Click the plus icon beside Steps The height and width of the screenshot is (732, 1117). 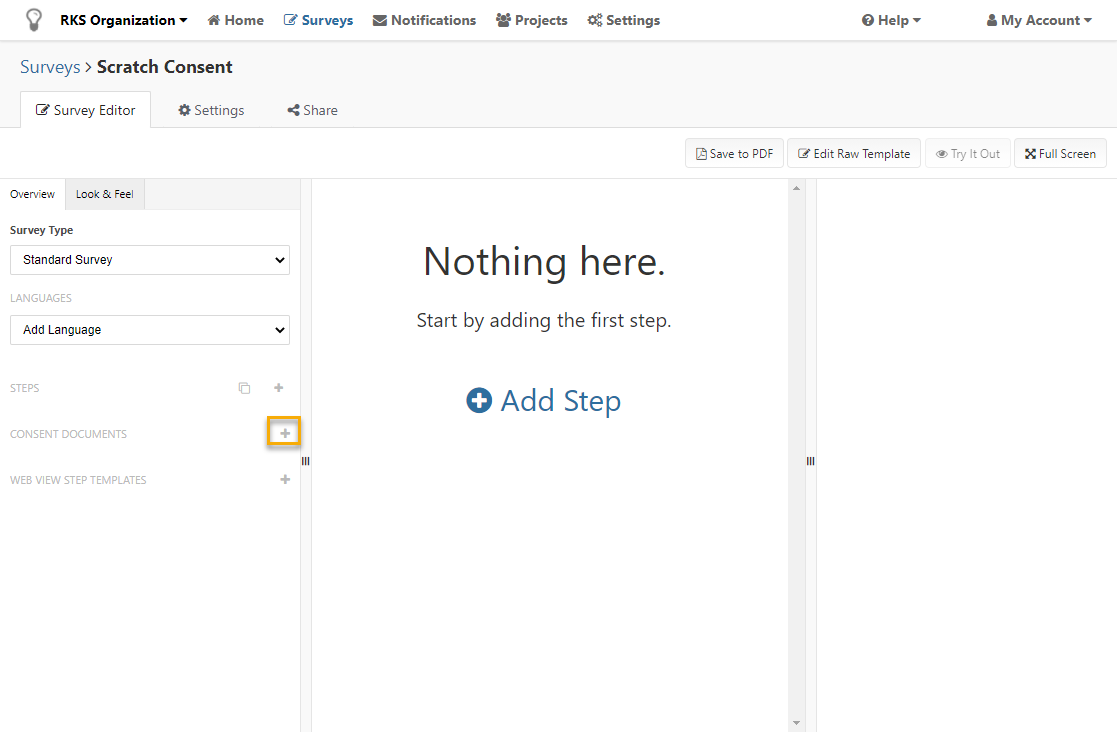279,388
